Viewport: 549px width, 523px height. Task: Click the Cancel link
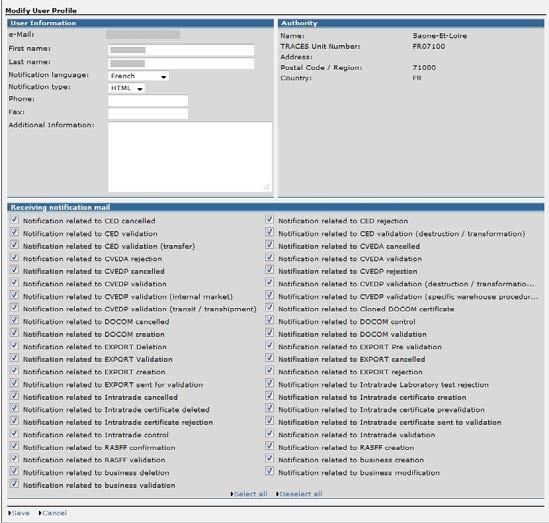[x=53, y=513]
